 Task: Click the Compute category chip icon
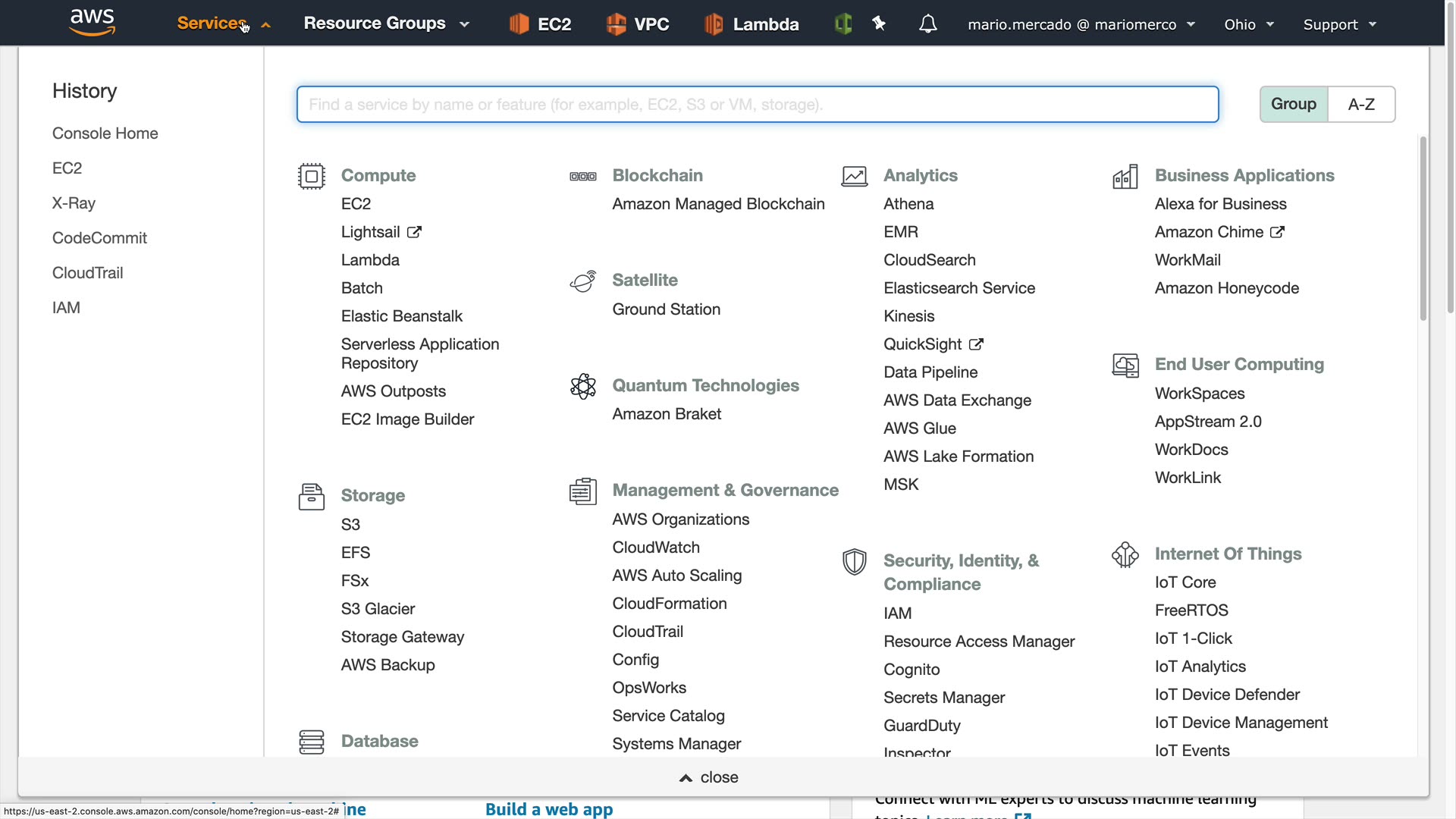tap(311, 176)
